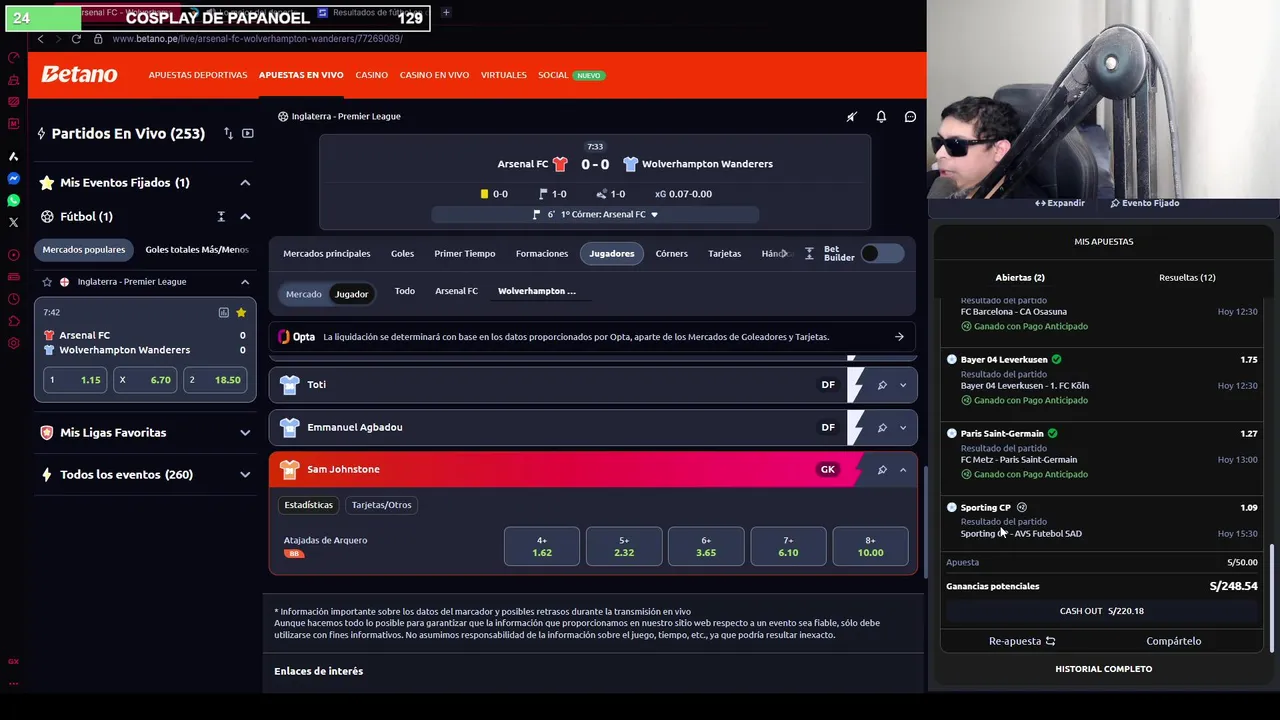Viewport: 1280px width, 720px height.
Task: Click the browser sidebar settings gear icon
Action: (x=13, y=343)
